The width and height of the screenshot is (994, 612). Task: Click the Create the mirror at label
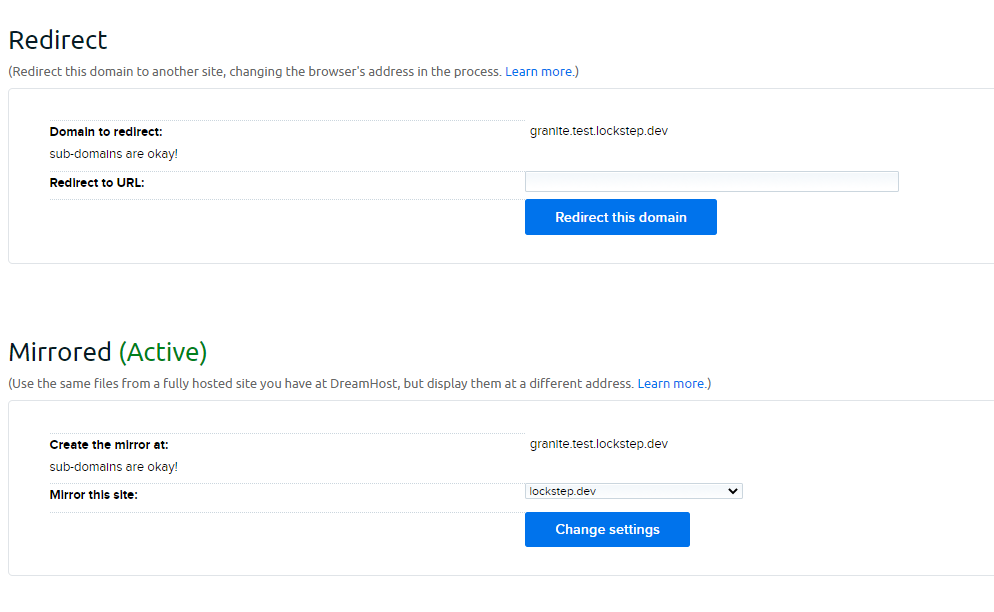pyautogui.click(x=109, y=445)
